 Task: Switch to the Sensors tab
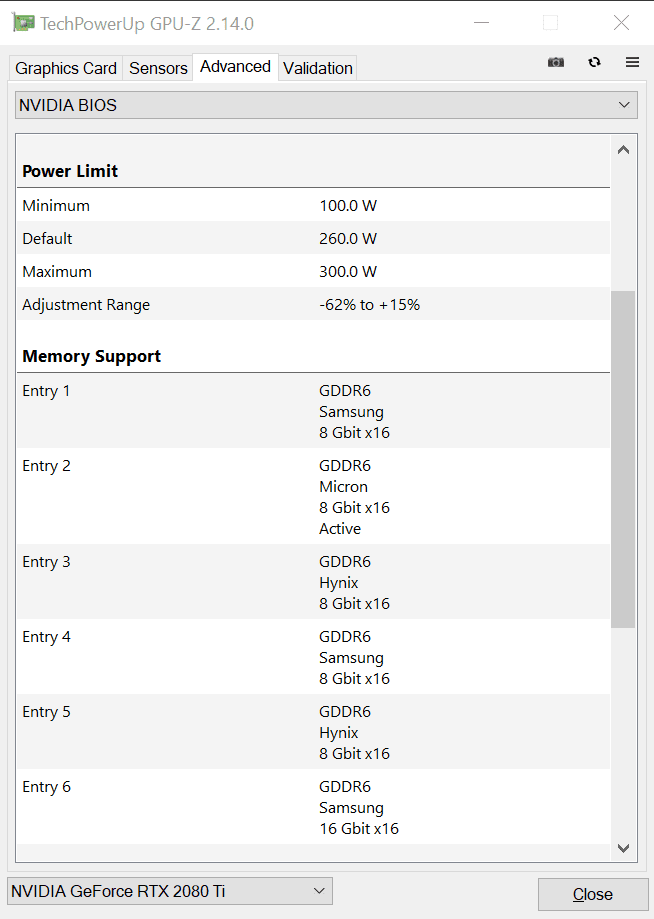click(x=158, y=68)
